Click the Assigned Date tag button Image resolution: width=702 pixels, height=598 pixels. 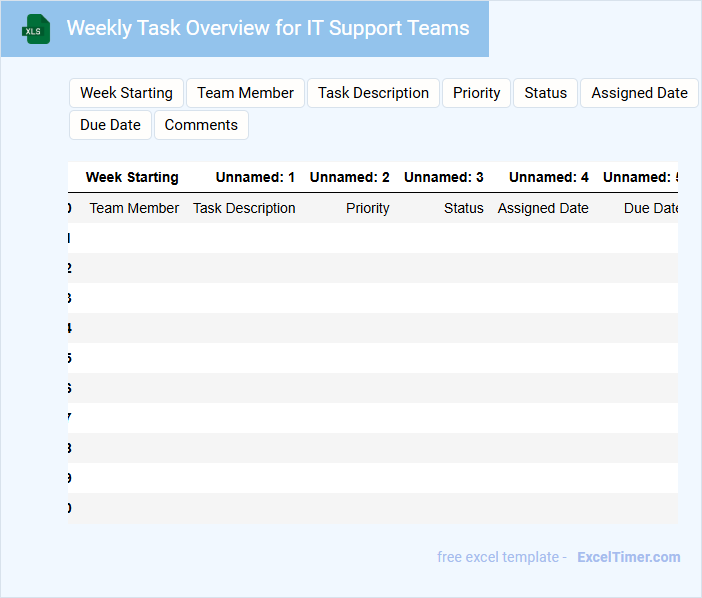pos(639,93)
